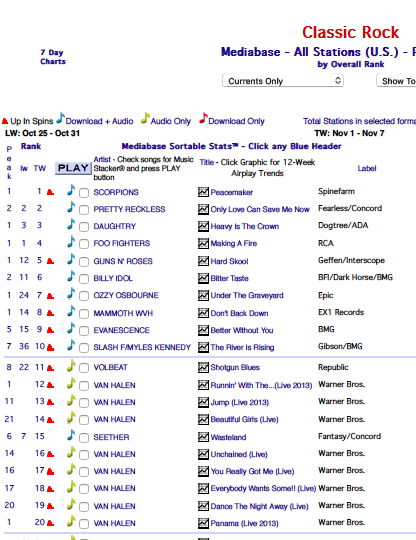Click the Dance The Night Away (Live) title
The width and height of the screenshot is (416, 540).
pos(259,506)
